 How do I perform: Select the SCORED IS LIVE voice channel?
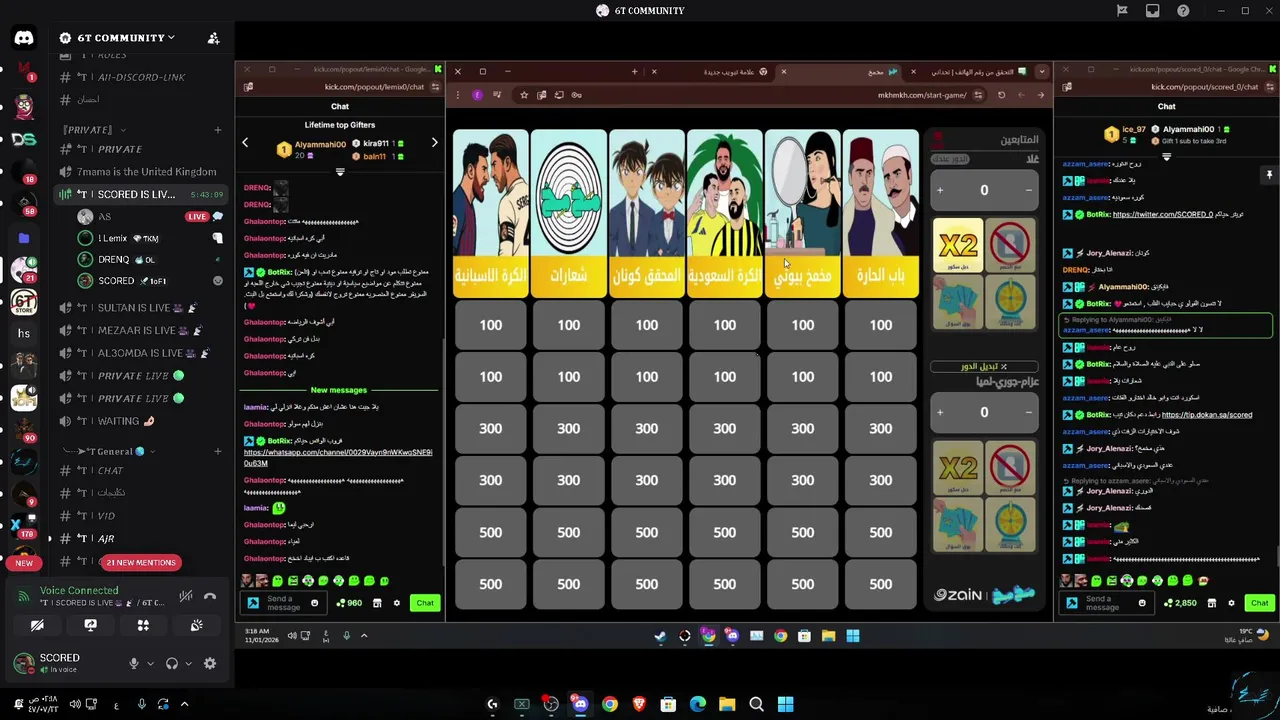[x=141, y=194]
